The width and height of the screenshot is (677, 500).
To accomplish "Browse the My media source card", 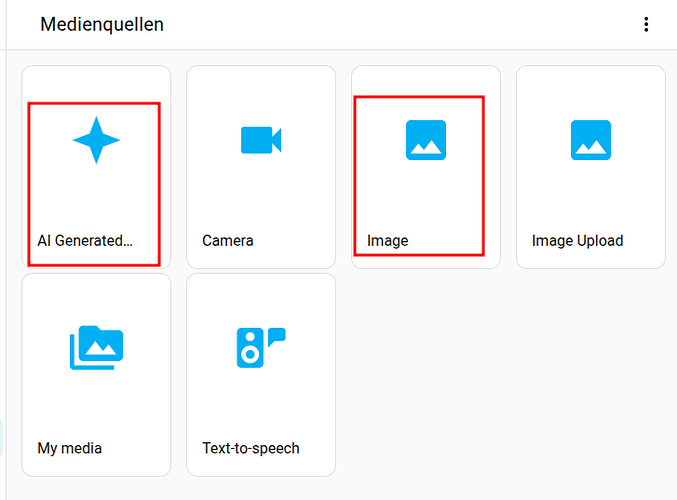I will [x=96, y=395].
